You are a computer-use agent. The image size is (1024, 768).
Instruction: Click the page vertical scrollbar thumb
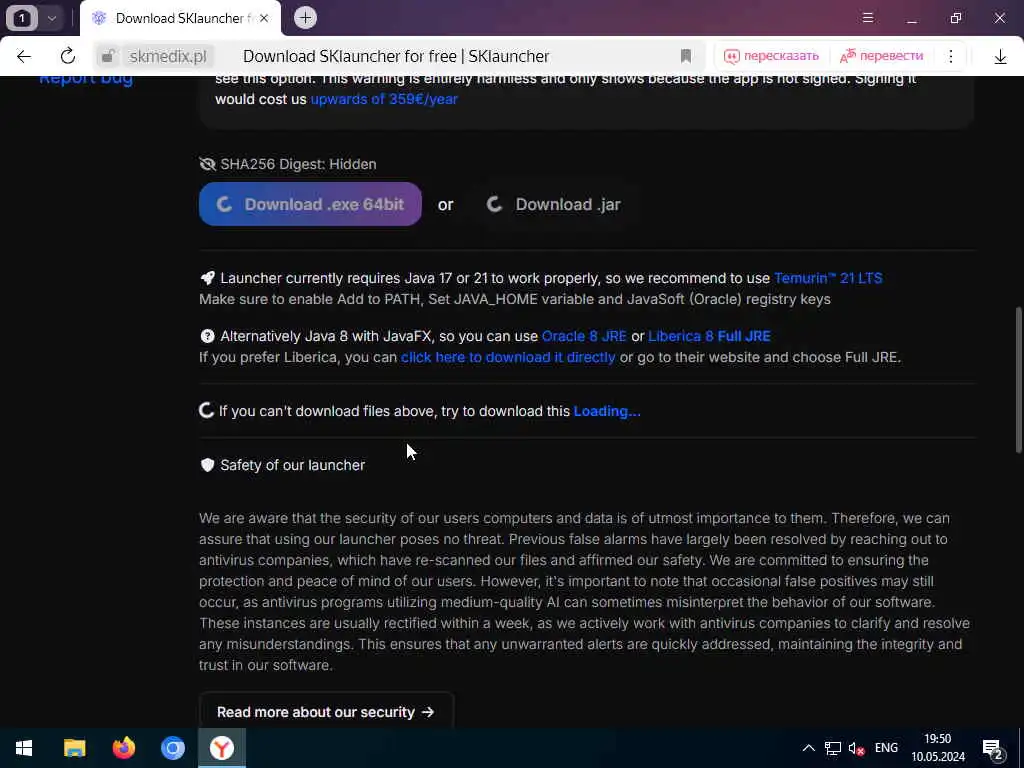(1018, 379)
